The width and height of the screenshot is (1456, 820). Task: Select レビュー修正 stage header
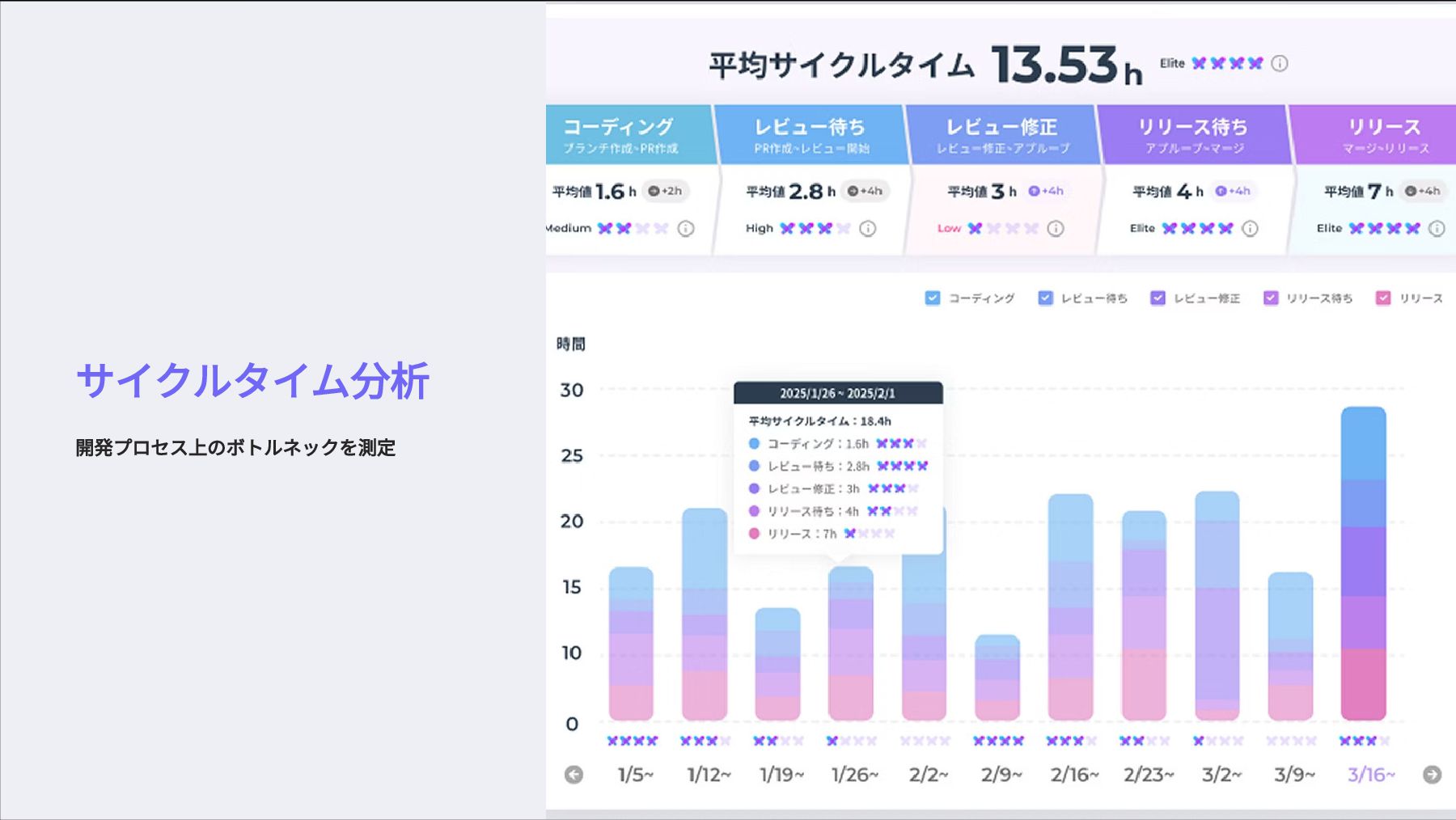pos(1003,135)
